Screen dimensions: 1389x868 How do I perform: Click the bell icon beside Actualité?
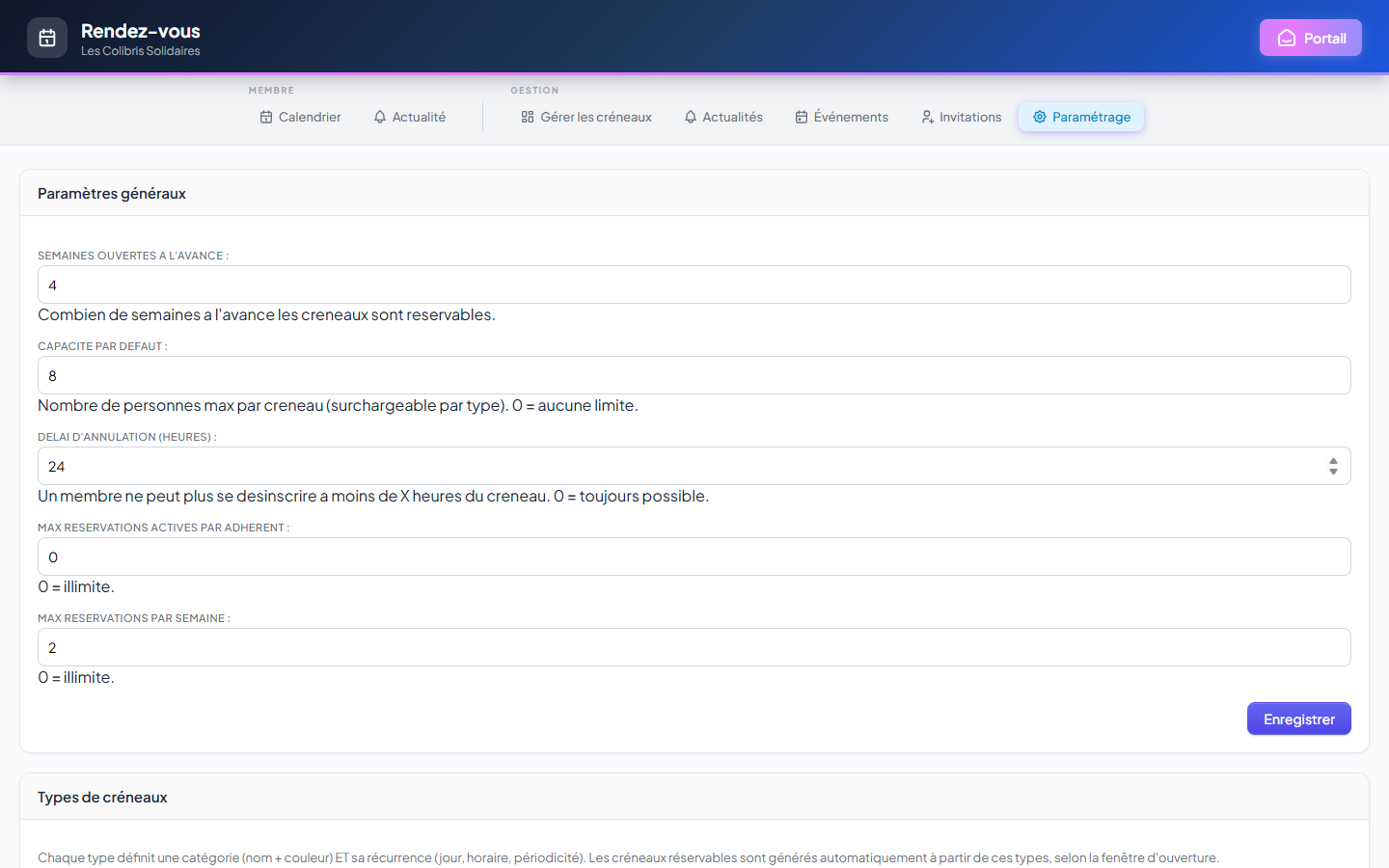tap(380, 117)
